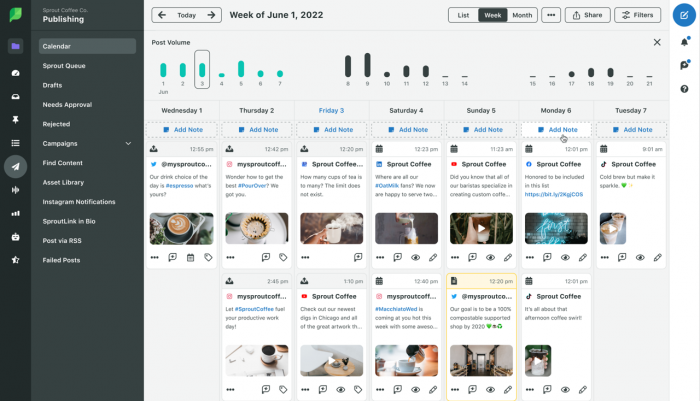Add Note for Monday 6
The width and height of the screenshot is (700, 401).
pos(556,129)
